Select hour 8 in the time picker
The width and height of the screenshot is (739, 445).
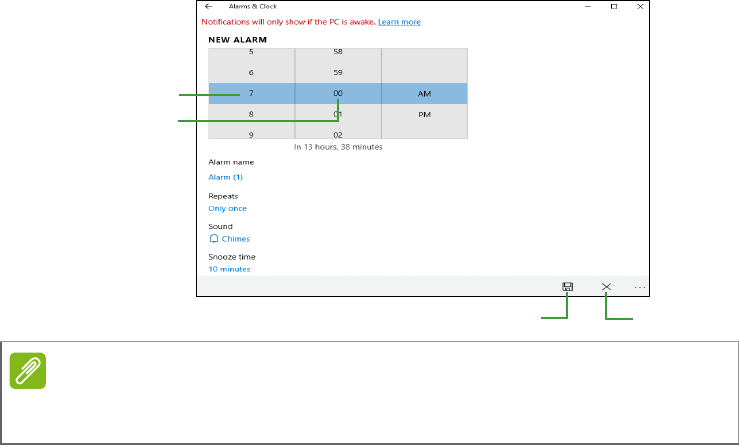click(251, 114)
